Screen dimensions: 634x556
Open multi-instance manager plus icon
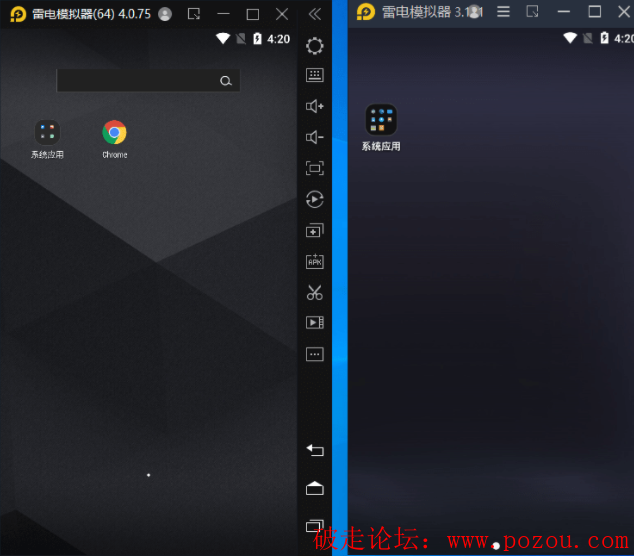coord(315,230)
